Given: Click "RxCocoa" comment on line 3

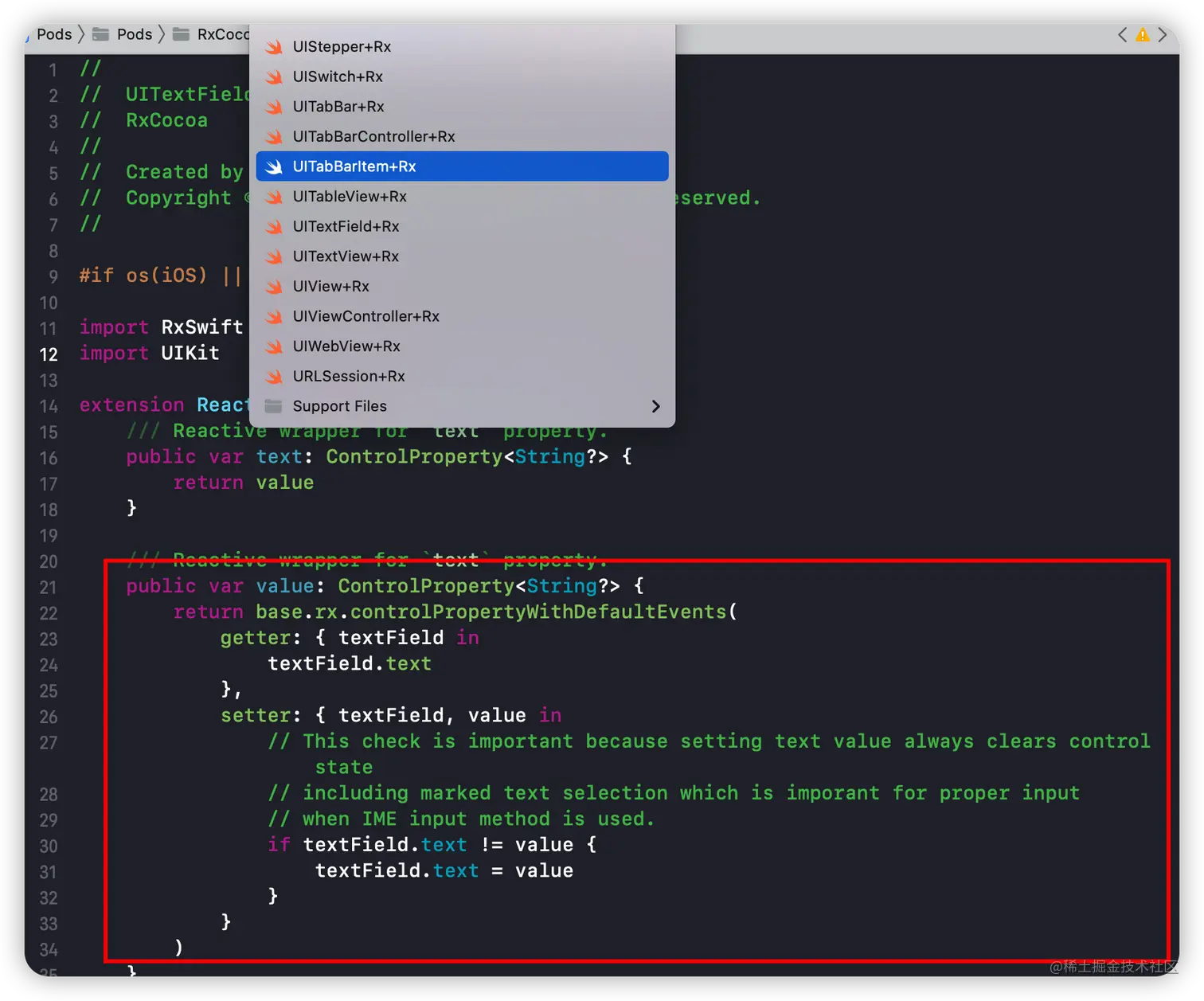Looking at the screenshot, I should [x=166, y=120].
